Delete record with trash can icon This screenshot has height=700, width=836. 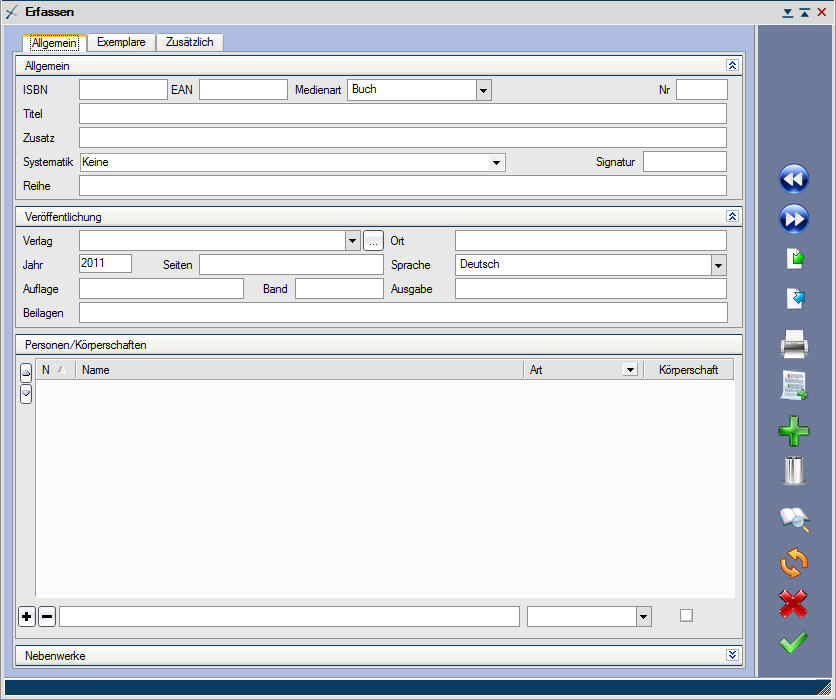(794, 471)
